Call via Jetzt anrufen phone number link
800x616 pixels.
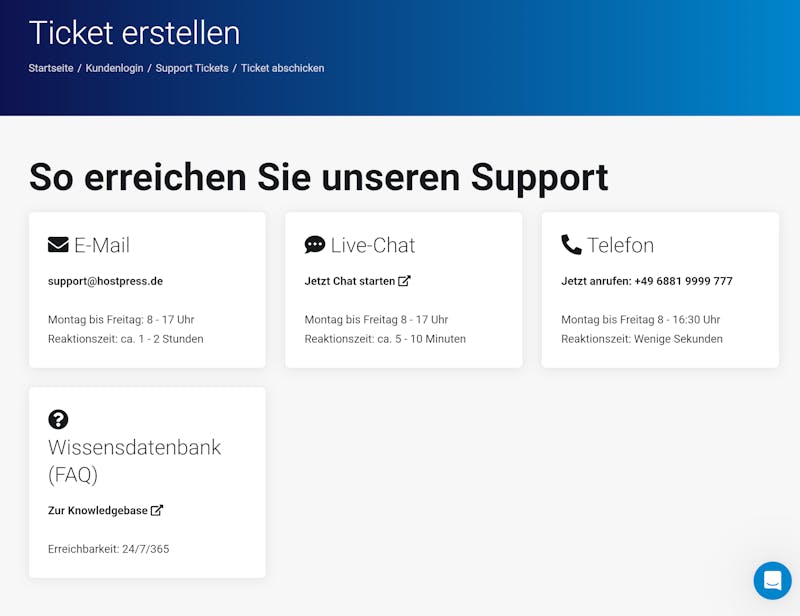(x=647, y=281)
